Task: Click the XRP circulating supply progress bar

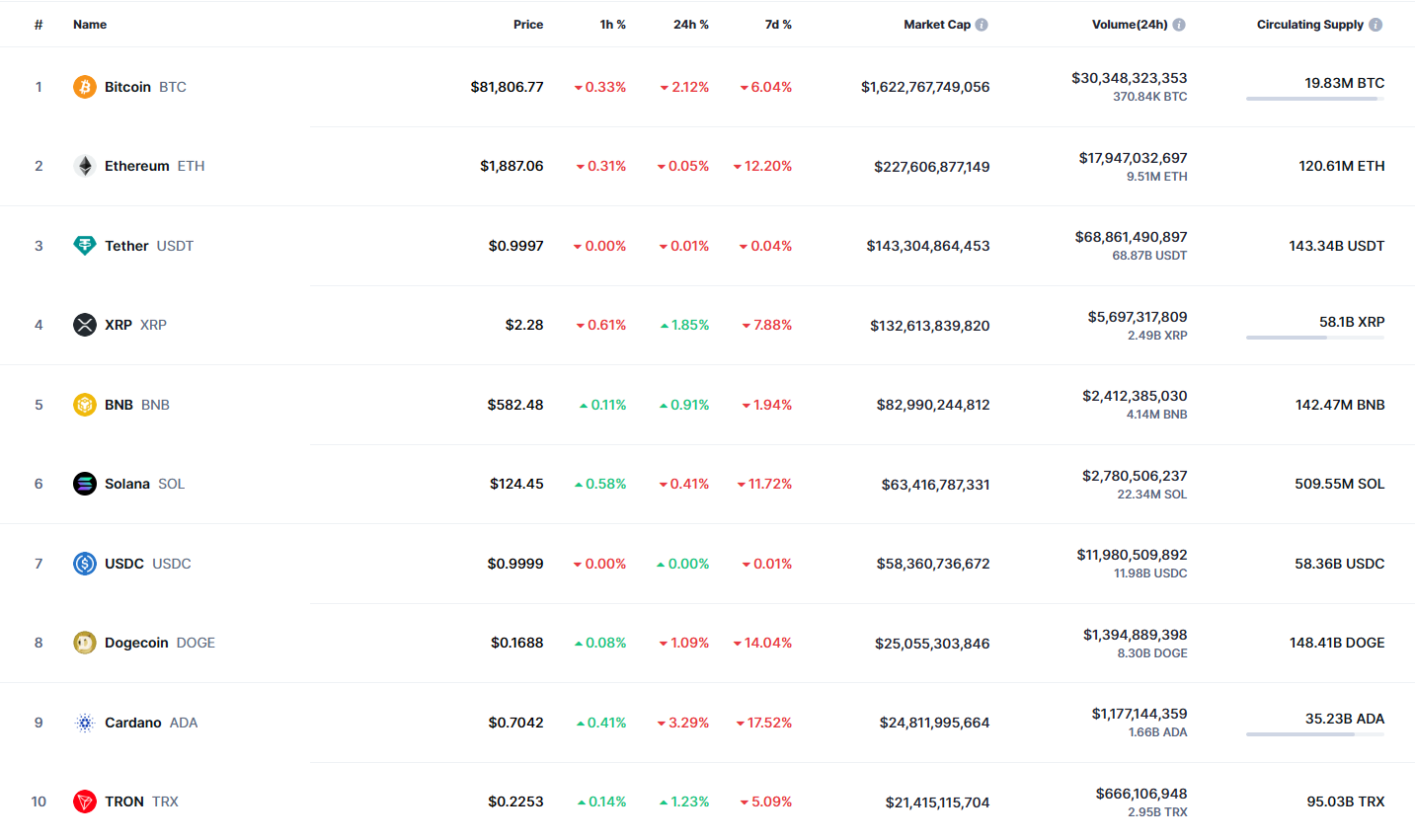Action: [1315, 338]
